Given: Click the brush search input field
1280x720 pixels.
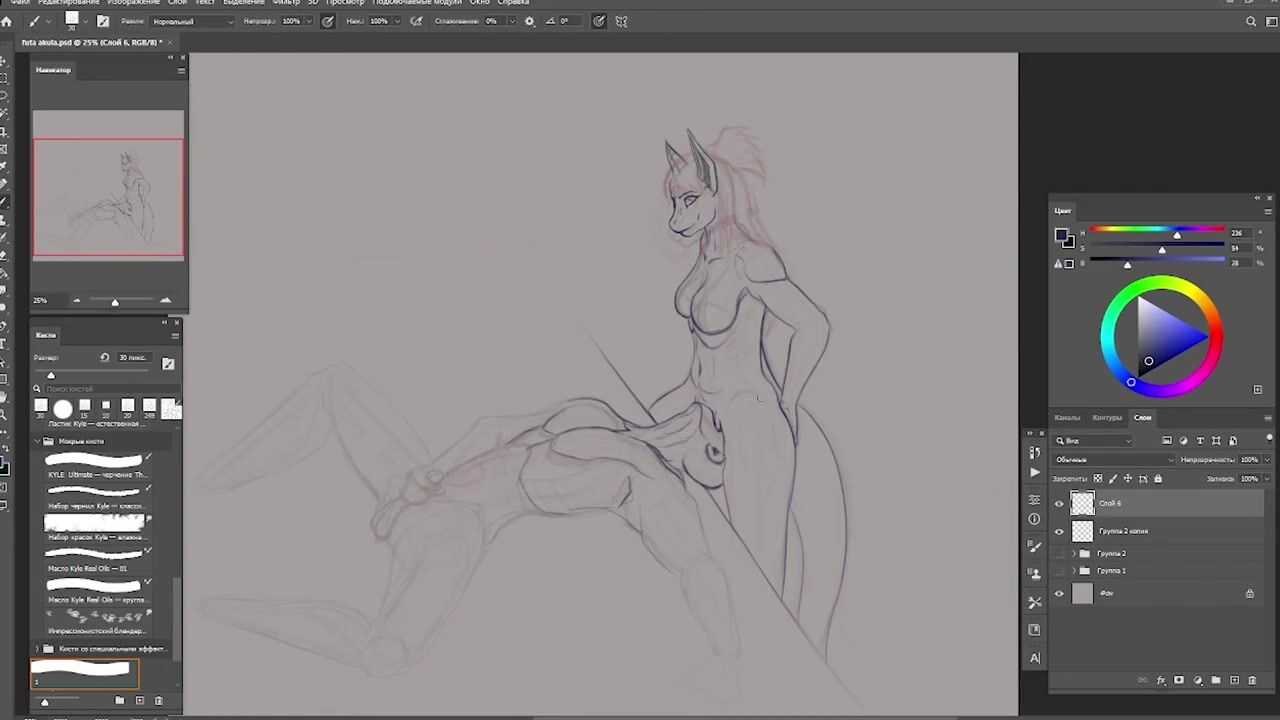Looking at the screenshot, I should pyautogui.click(x=108, y=389).
